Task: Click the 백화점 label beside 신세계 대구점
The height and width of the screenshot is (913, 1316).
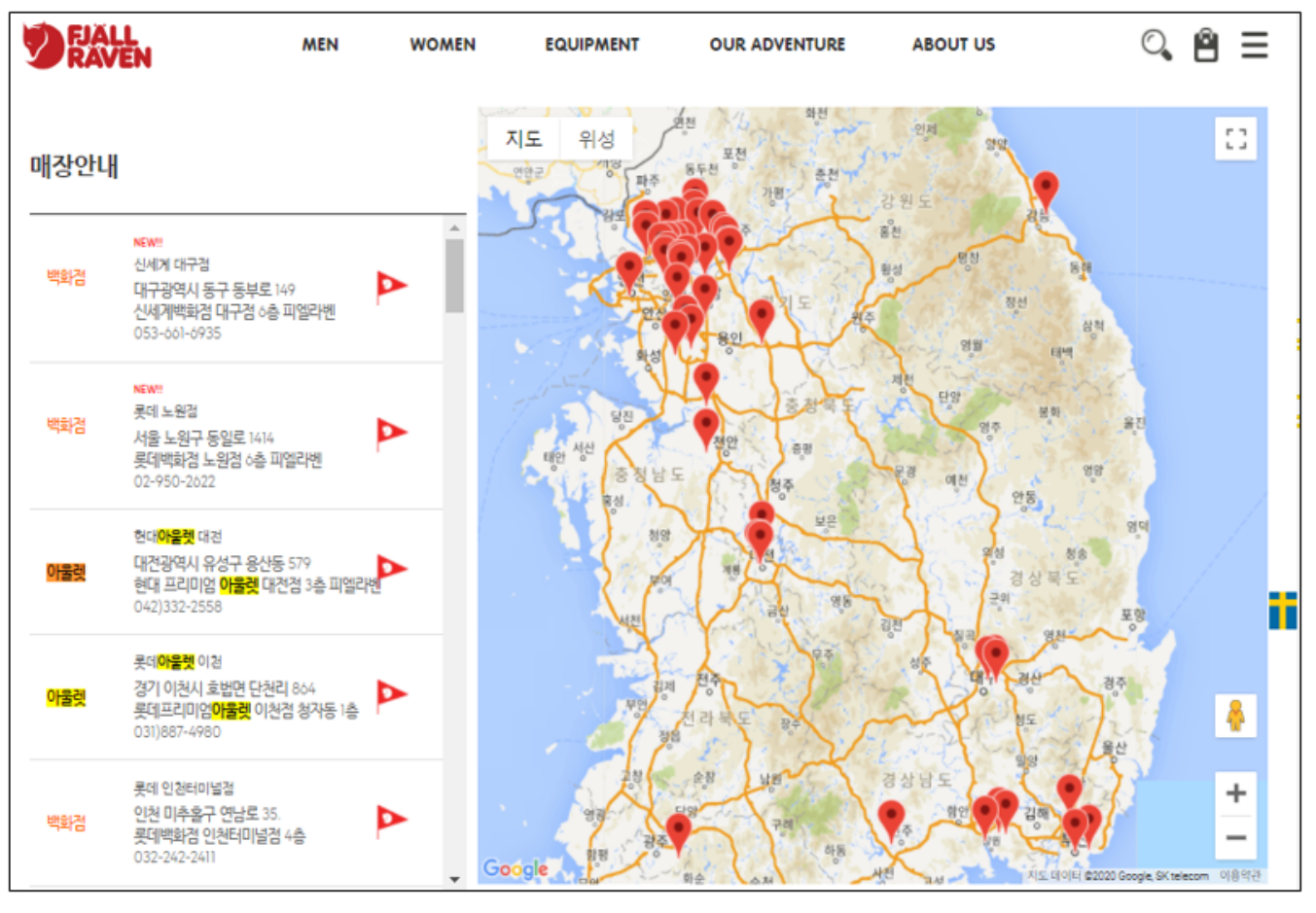Action: point(66,277)
